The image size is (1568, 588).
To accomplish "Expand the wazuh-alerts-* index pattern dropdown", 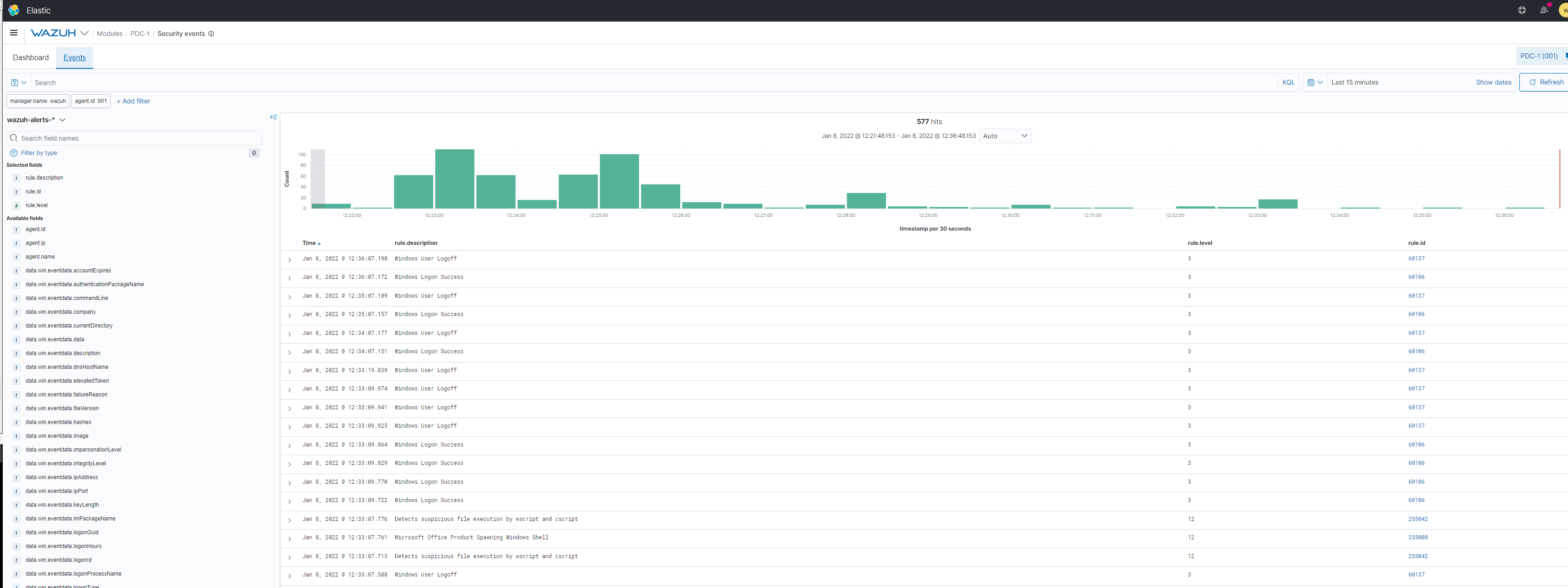I will (x=62, y=120).
